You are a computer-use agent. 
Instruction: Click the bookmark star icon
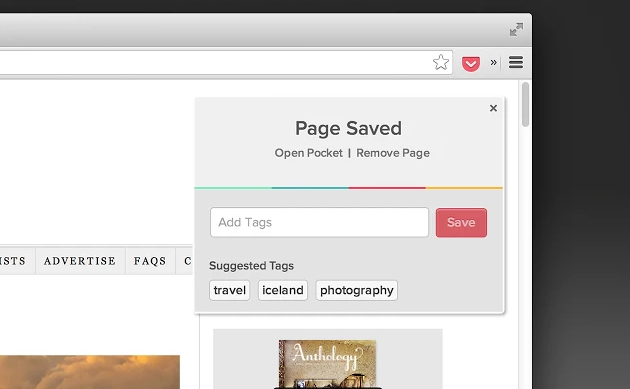pos(441,62)
